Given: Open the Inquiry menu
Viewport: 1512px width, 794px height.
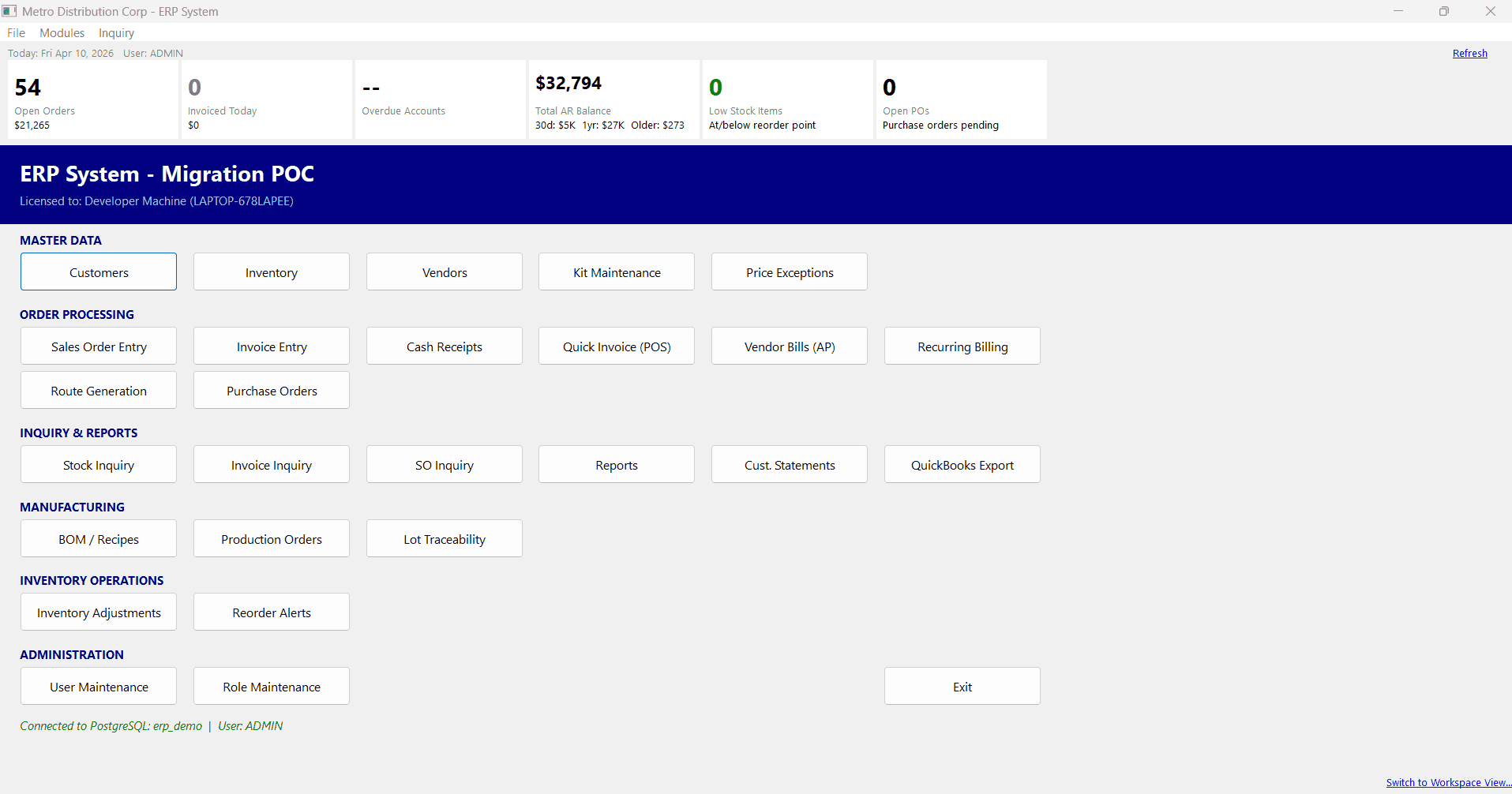Looking at the screenshot, I should (x=116, y=33).
